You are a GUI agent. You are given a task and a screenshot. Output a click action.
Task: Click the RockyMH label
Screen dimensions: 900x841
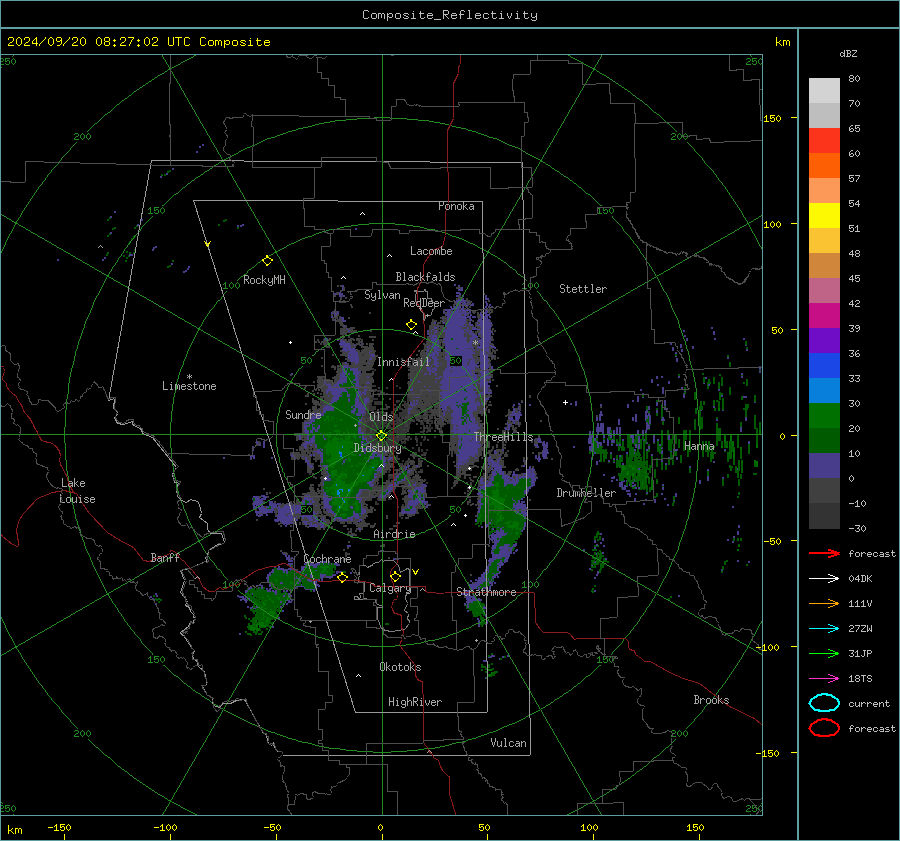264,280
